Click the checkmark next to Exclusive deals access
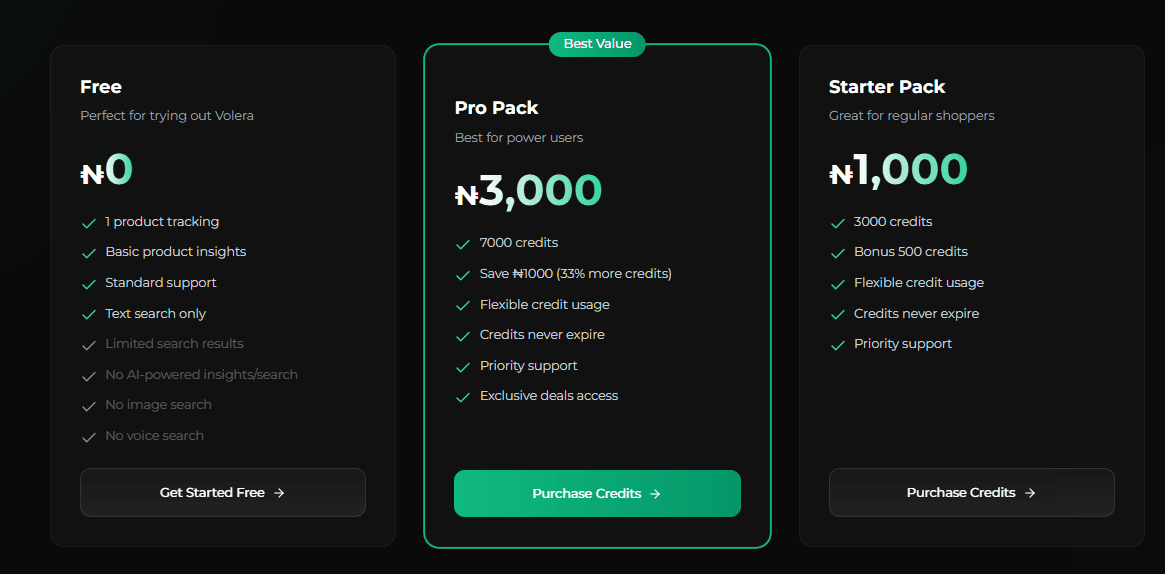The height and width of the screenshot is (574, 1165). click(x=463, y=397)
